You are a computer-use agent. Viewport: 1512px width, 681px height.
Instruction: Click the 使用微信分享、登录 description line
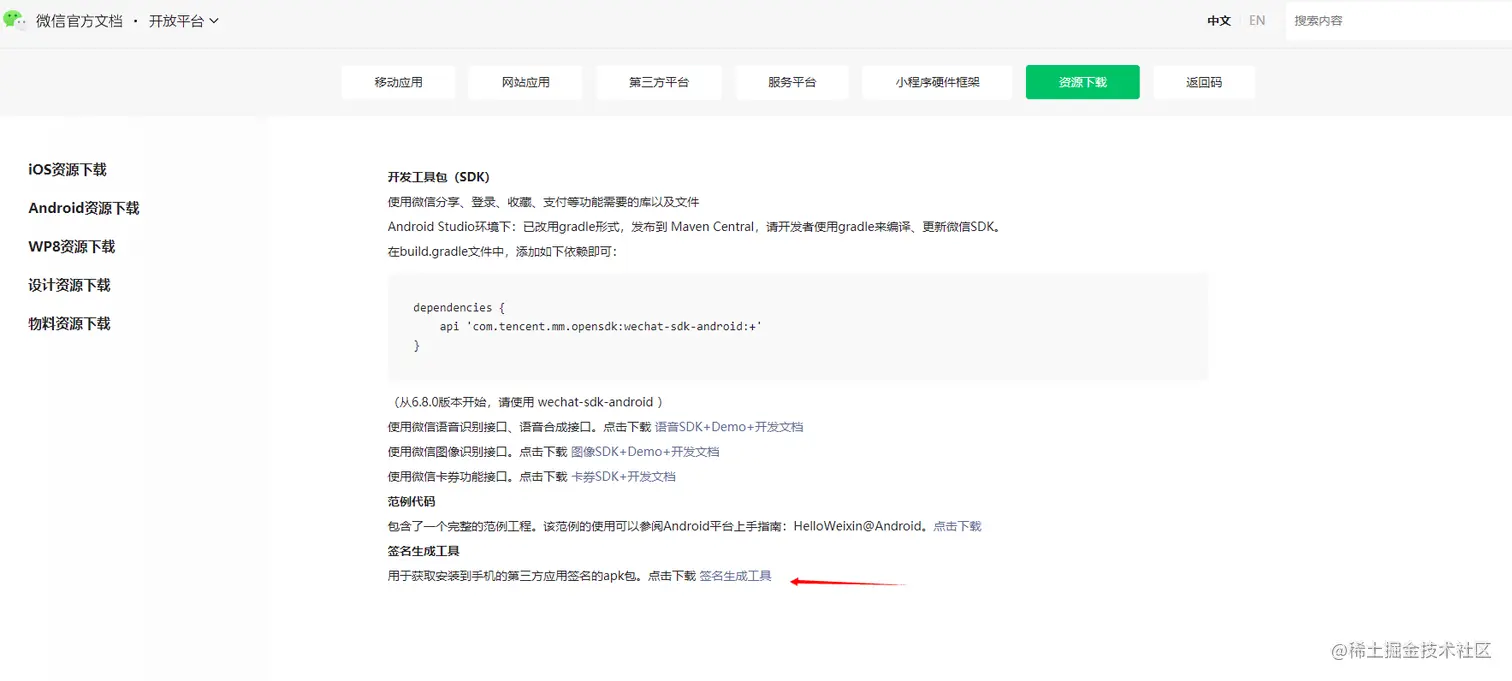pyautogui.click(x=543, y=202)
